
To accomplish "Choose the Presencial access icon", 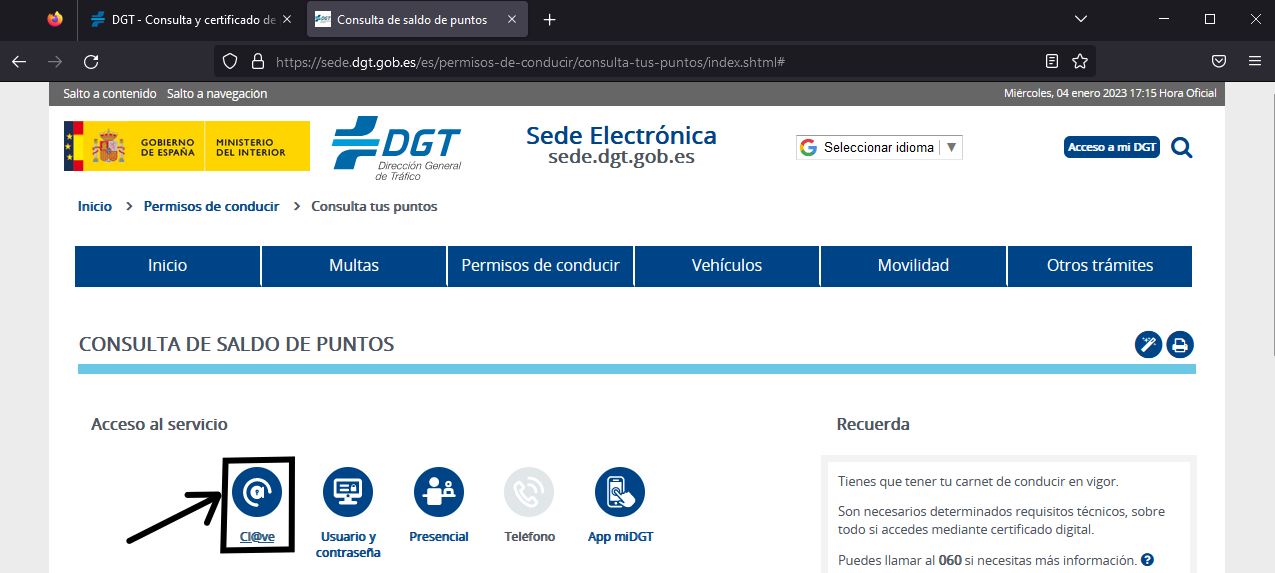I will click(438, 492).
